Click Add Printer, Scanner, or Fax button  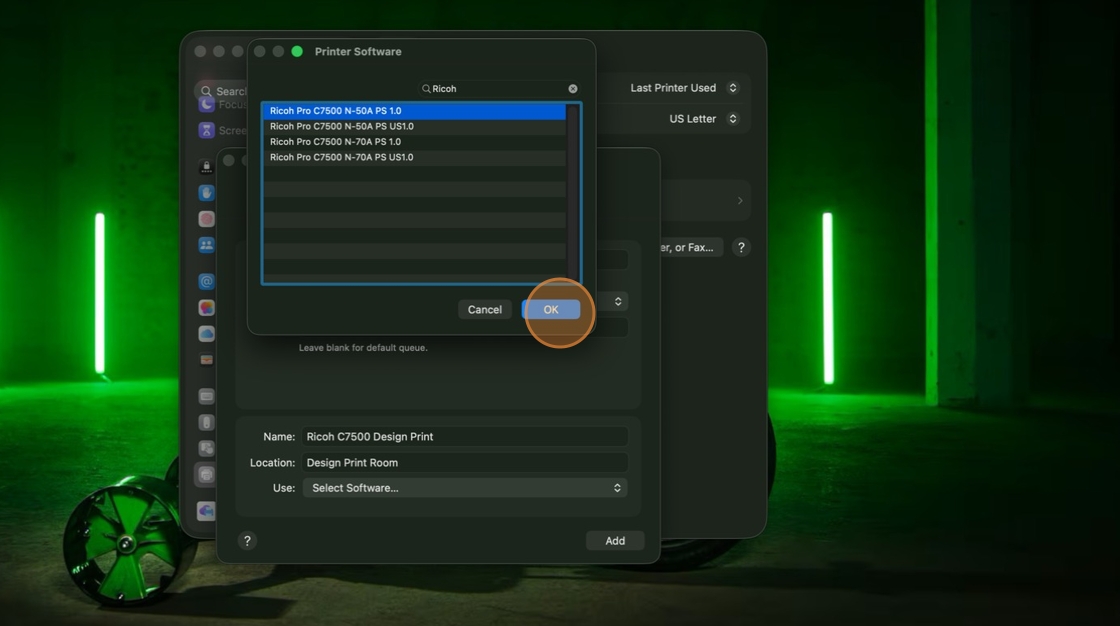(x=689, y=247)
